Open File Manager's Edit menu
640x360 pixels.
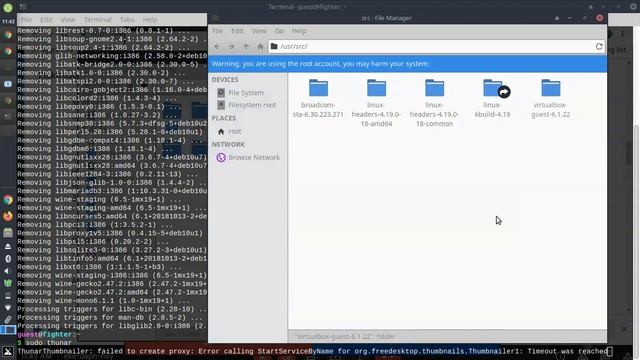237,31
